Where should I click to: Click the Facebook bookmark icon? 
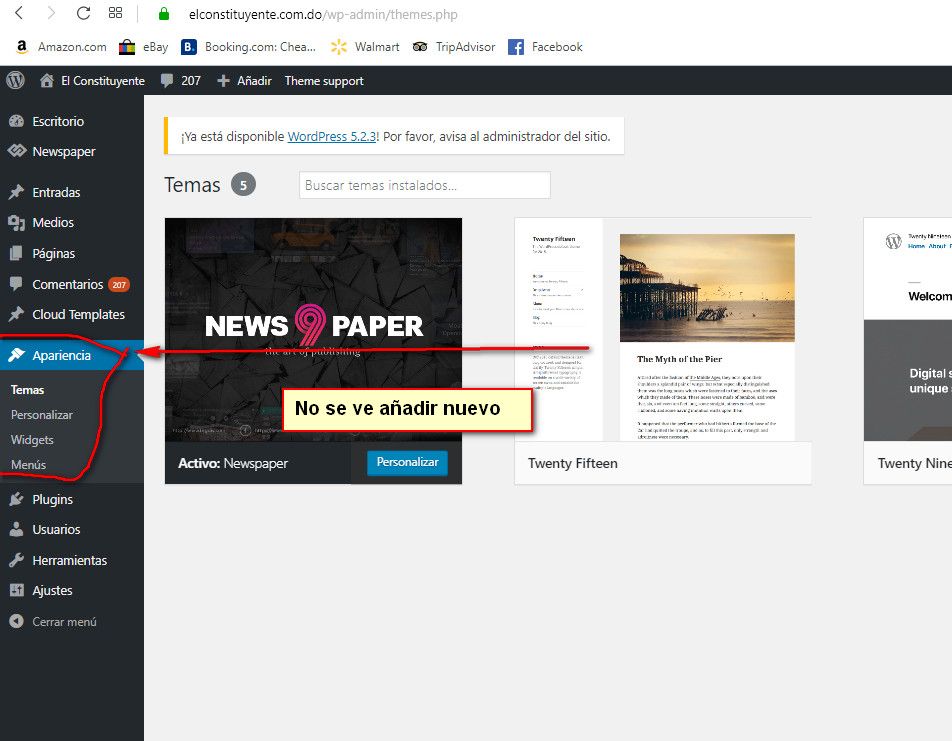click(x=515, y=47)
